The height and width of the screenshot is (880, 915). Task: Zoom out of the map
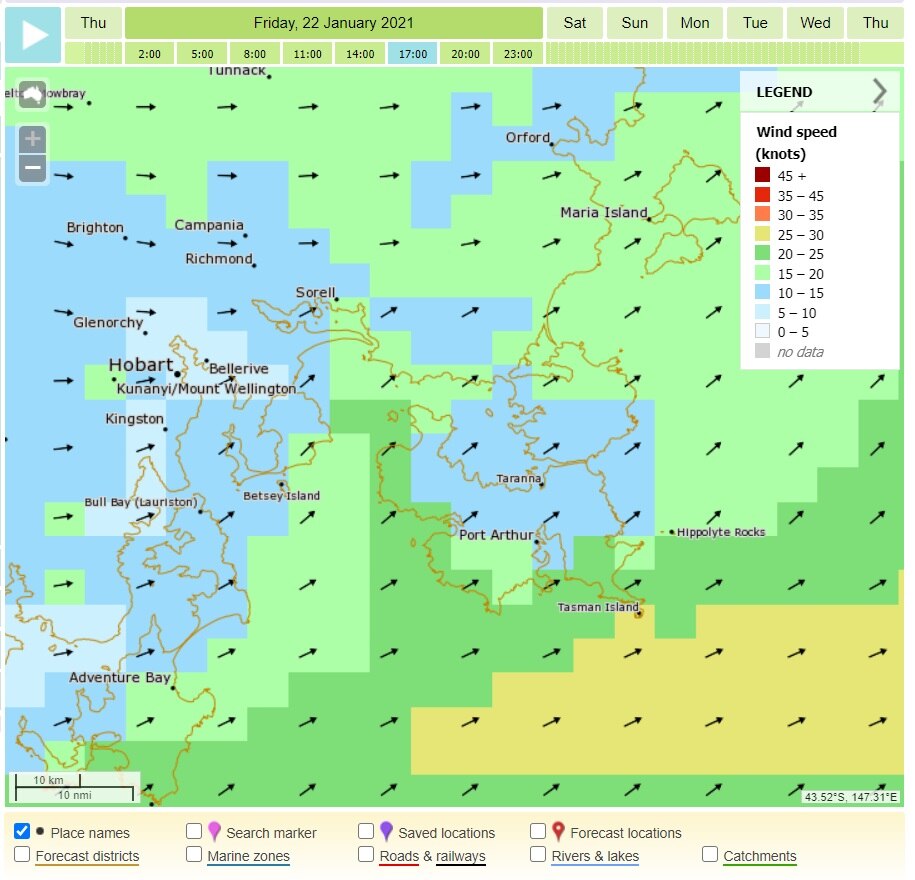32,168
